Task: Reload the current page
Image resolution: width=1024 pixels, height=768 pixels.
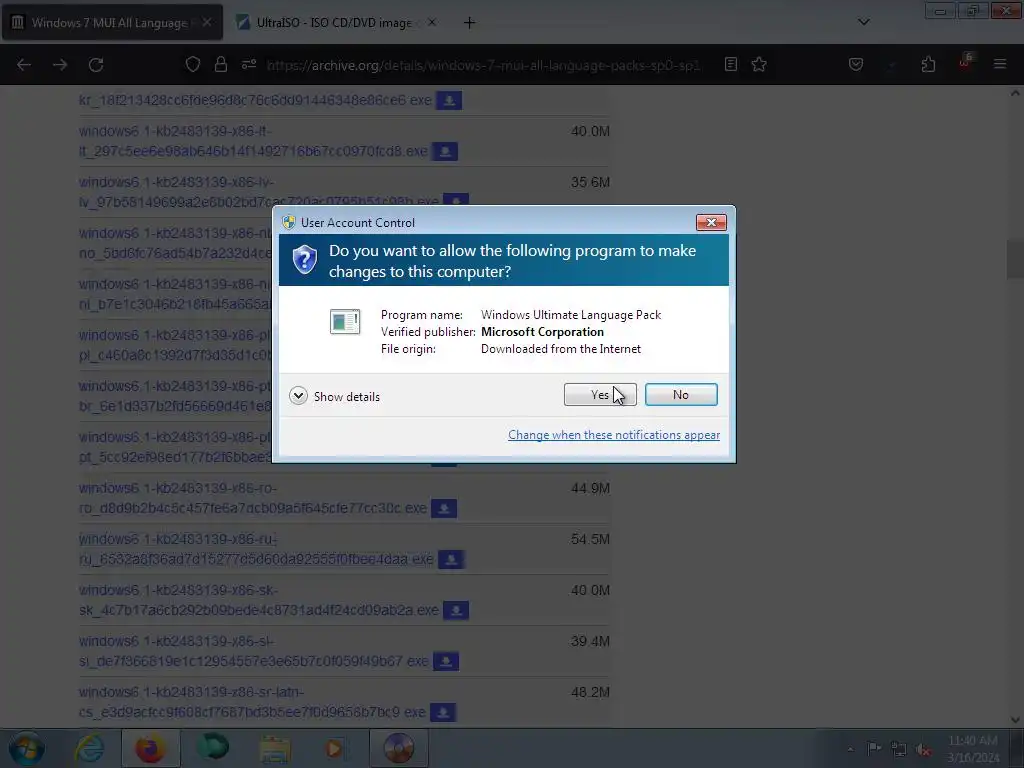Action: coord(96,65)
